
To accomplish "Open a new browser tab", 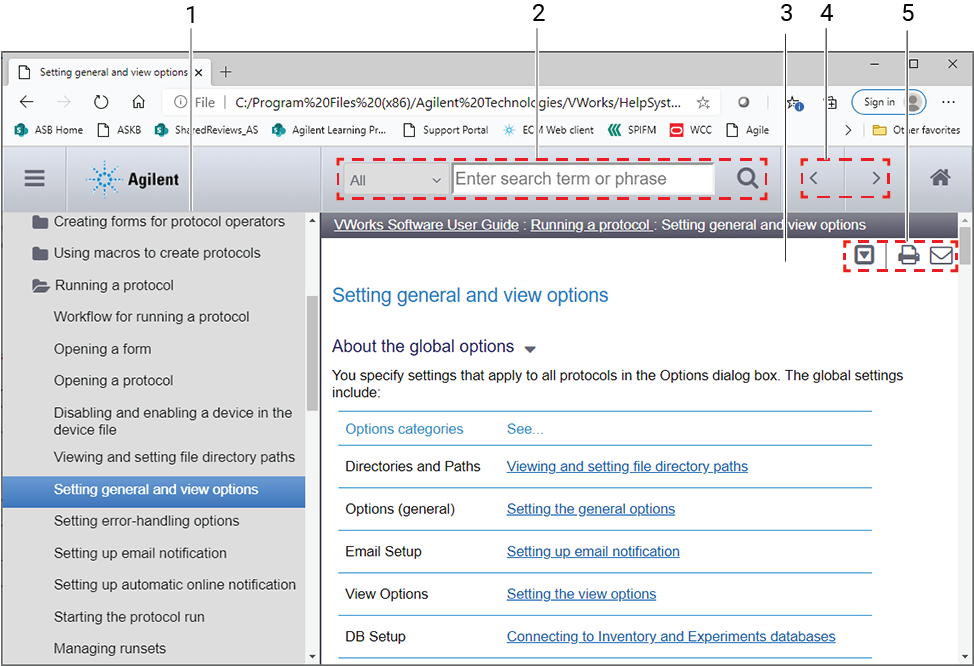I will (225, 72).
